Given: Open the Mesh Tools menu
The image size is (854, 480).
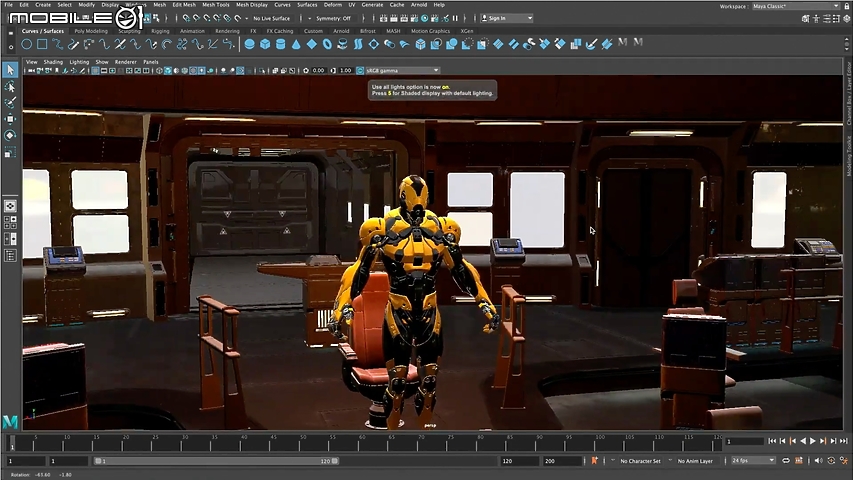Looking at the screenshot, I should pos(216,5).
